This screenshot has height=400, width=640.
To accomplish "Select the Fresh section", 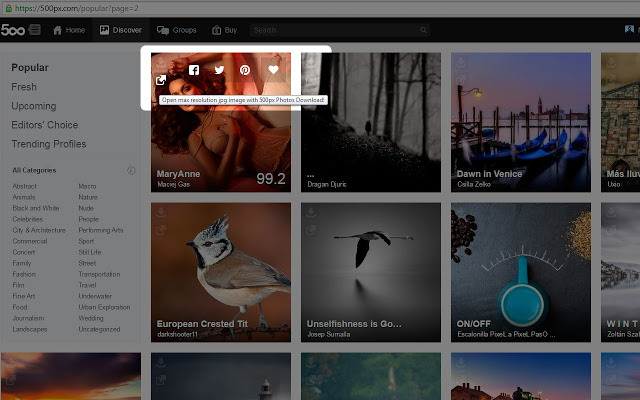I will click(24, 87).
